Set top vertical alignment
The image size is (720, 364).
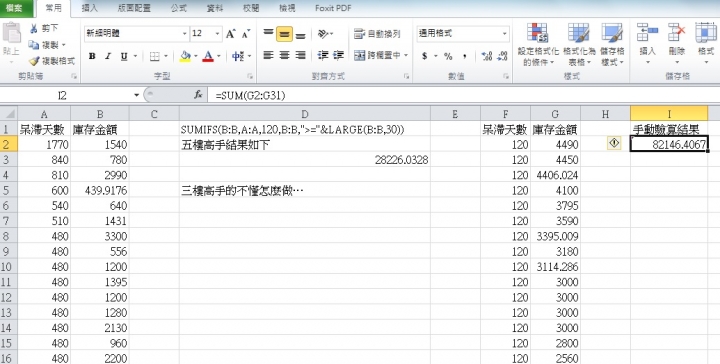tap(269, 34)
